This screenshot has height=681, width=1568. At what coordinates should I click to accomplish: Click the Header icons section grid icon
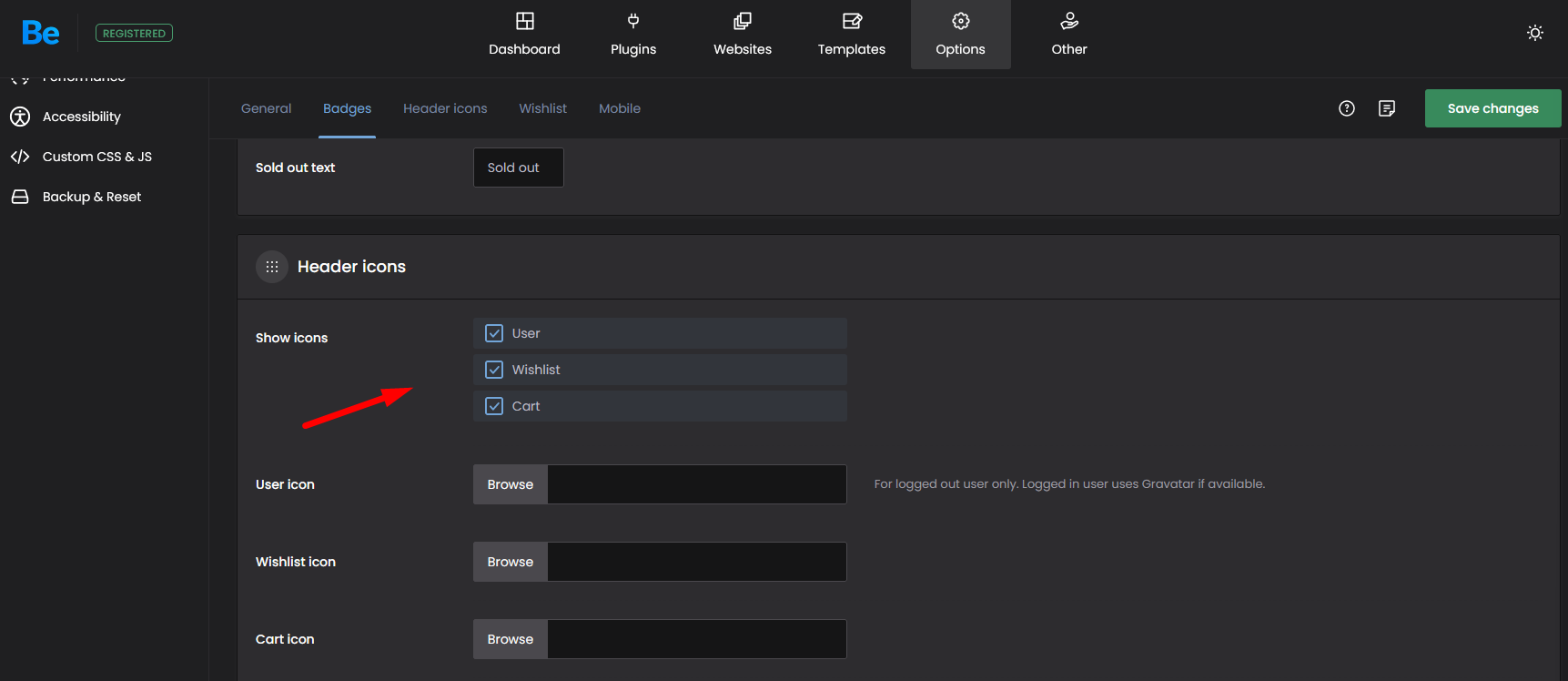pos(272,267)
